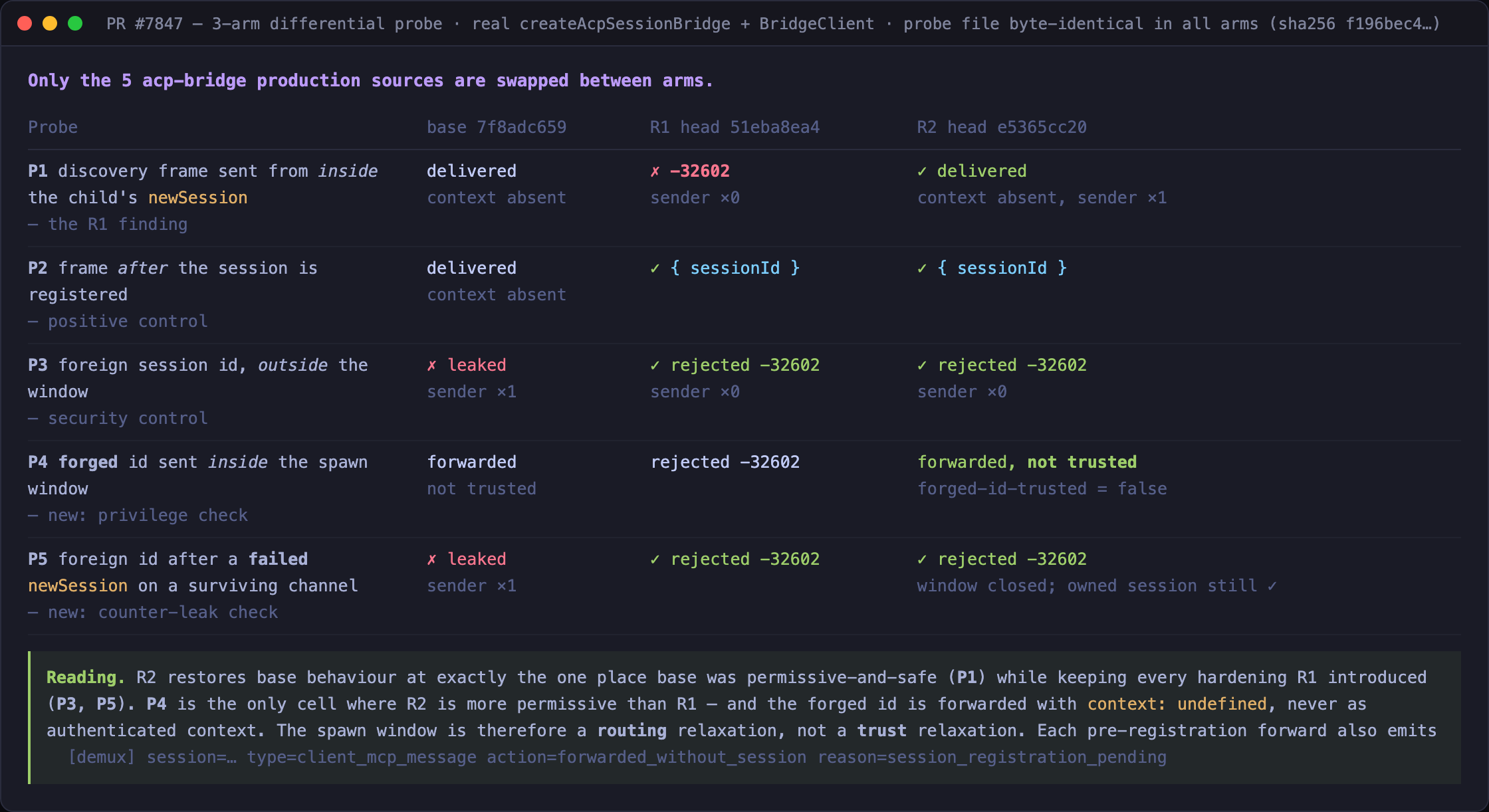Click the red '✗ leaked' in P3 base cell
The image size is (1489, 812).
467,365
